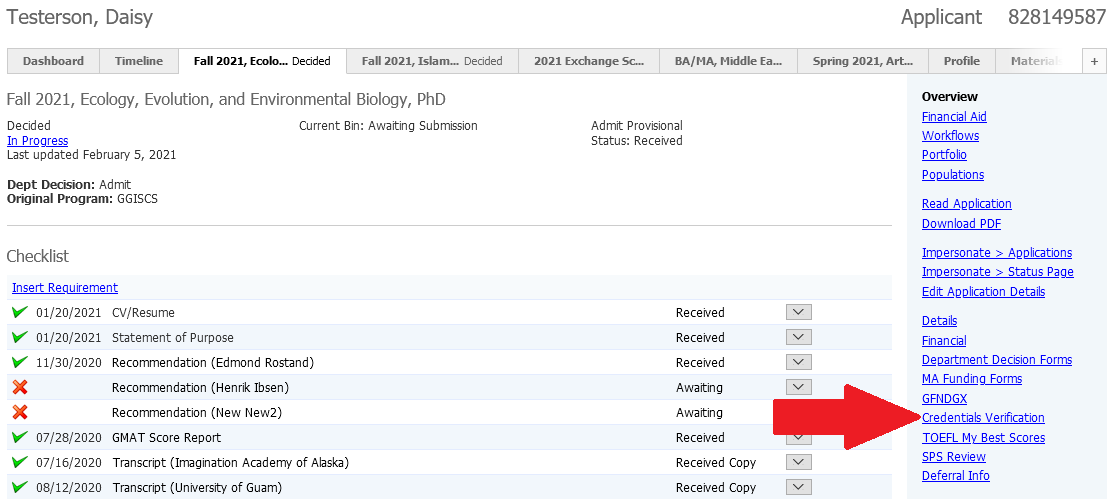1117x499 pixels.
Task: Click the Edit Application Details link
Action: (983, 292)
